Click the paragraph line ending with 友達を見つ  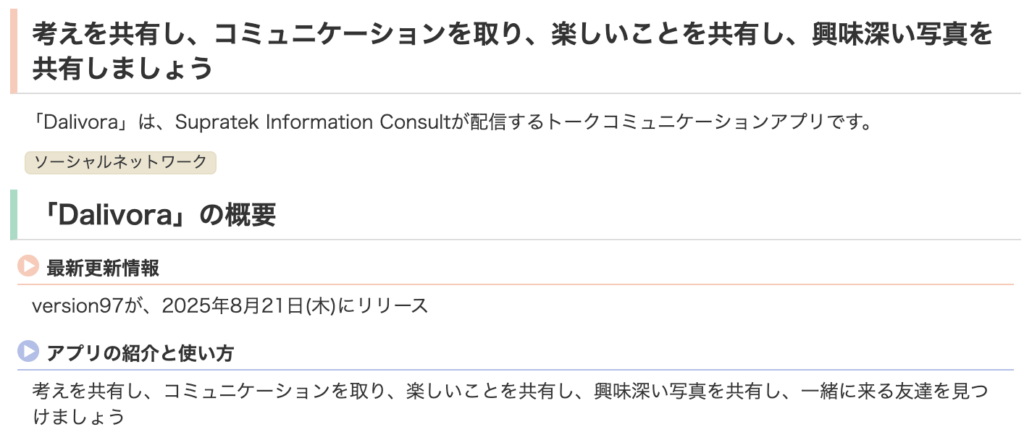point(510,392)
